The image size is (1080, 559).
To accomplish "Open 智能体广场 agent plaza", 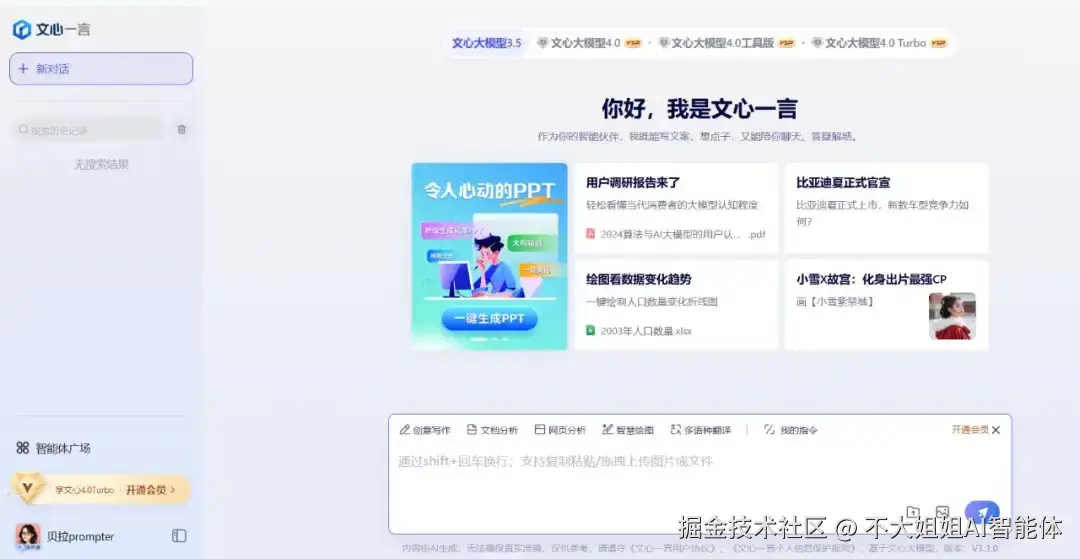I will [54, 448].
